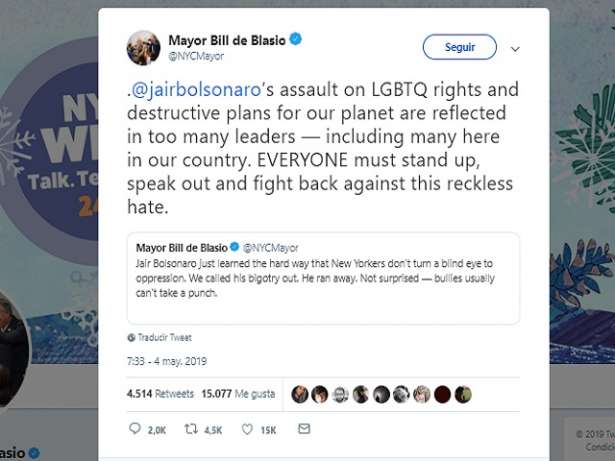Click the retweet arrows icon
The width and height of the screenshot is (615, 461).
tap(191, 429)
